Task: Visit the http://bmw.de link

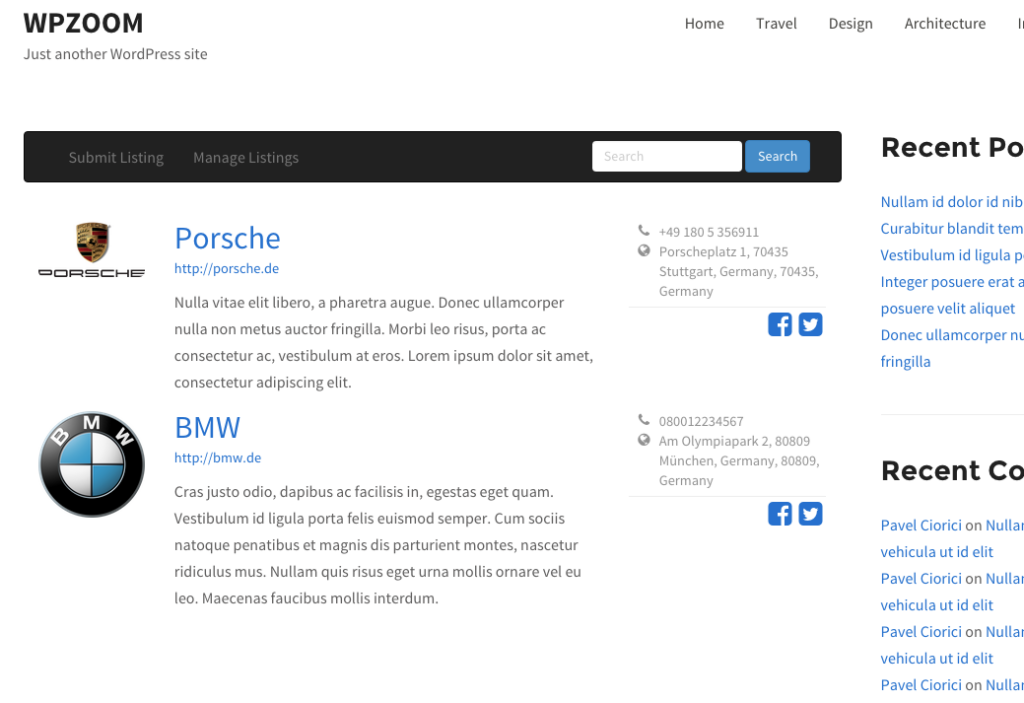Action: click(x=217, y=458)
